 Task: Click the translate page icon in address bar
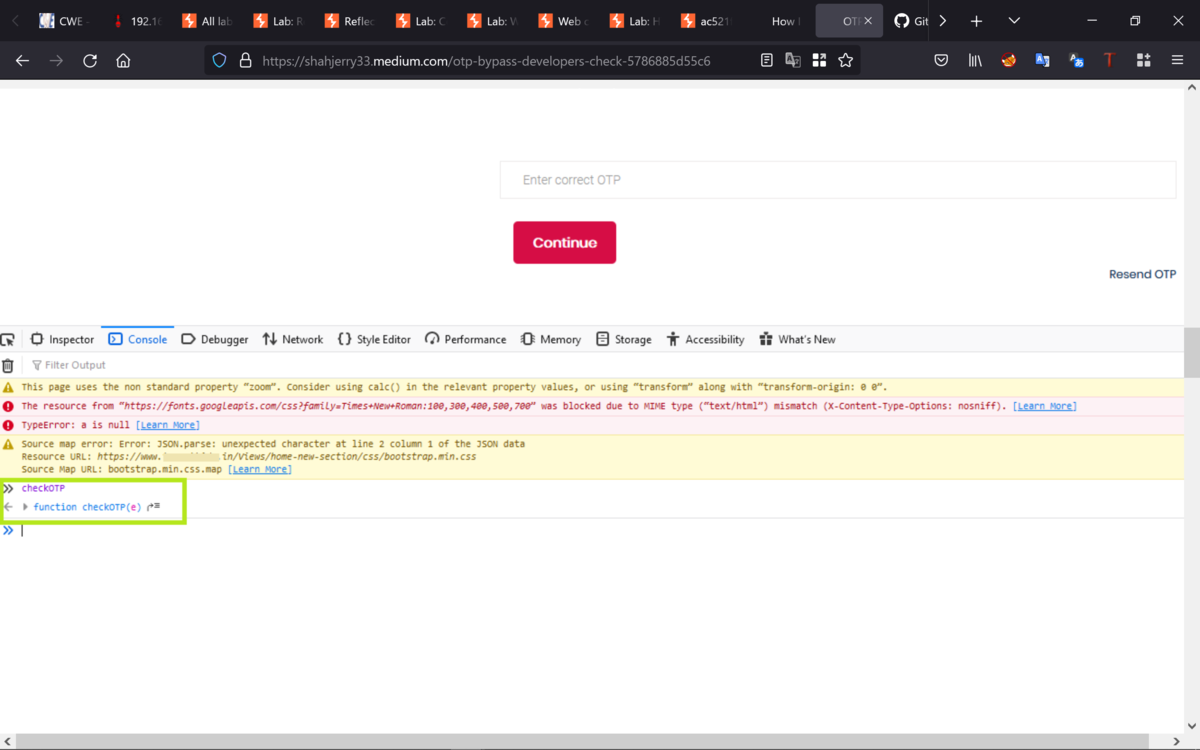click(x=793, y=61)
